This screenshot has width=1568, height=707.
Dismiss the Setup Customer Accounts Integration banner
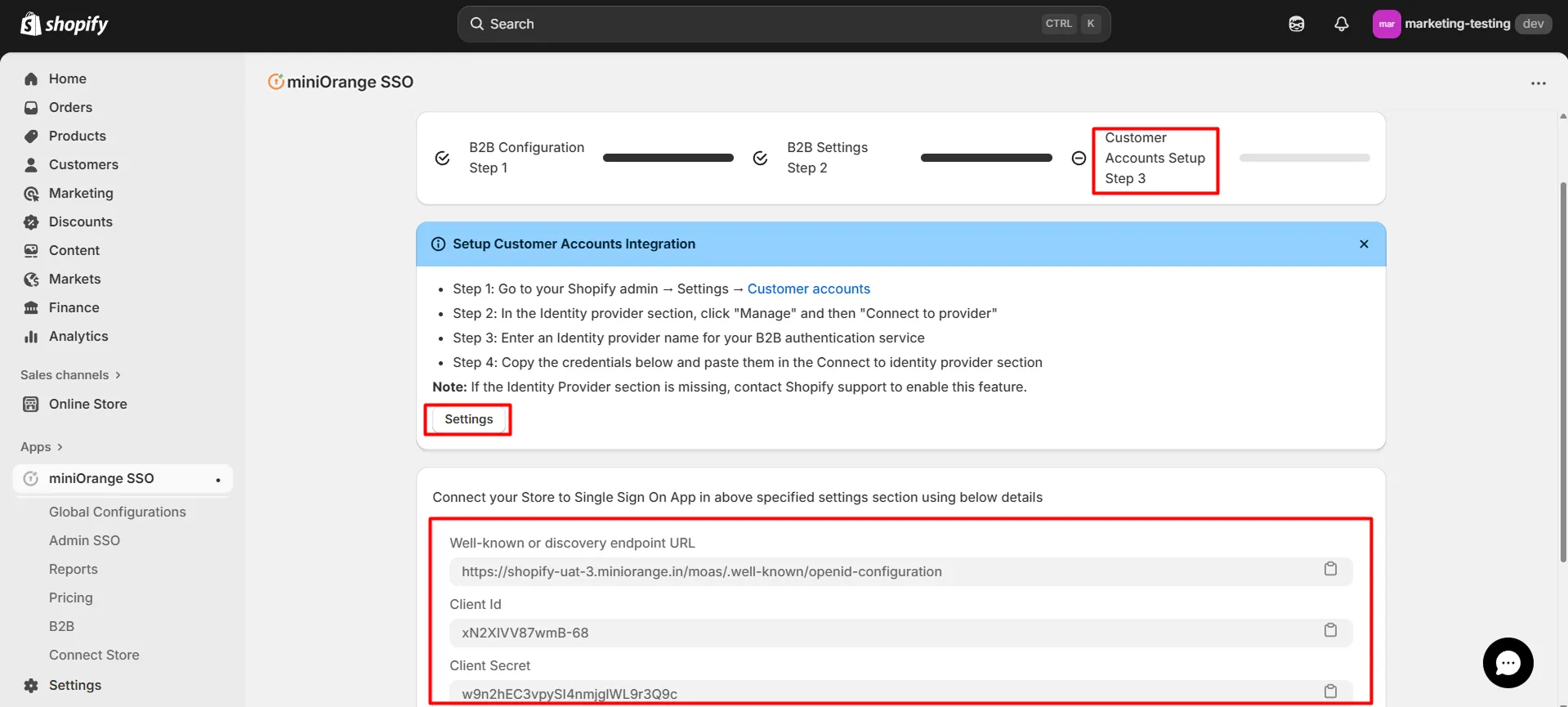coord(1364,244)
